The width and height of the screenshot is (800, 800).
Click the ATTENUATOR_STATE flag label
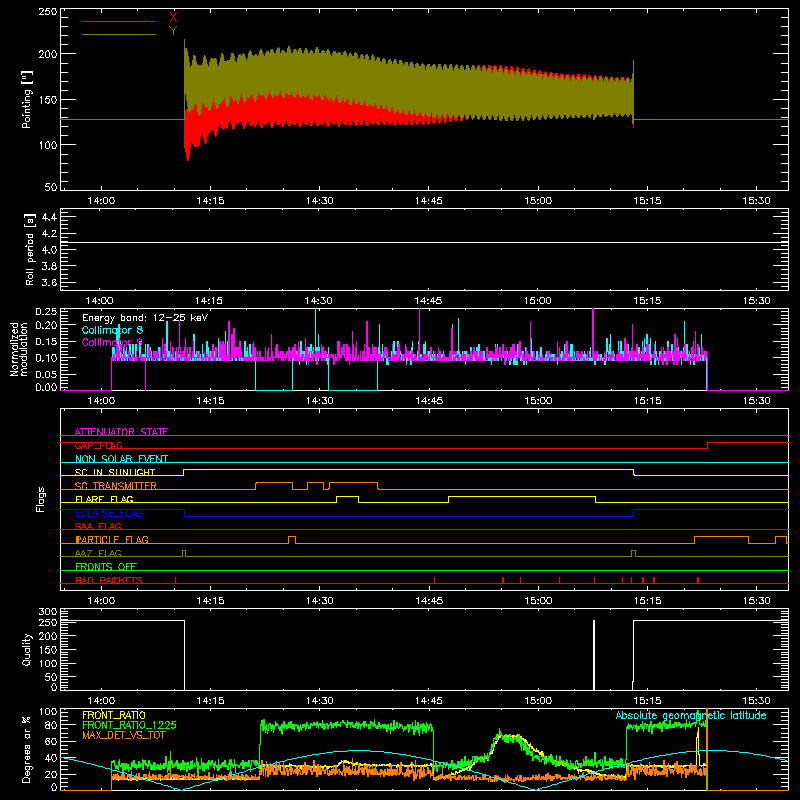tap(121, 432)
